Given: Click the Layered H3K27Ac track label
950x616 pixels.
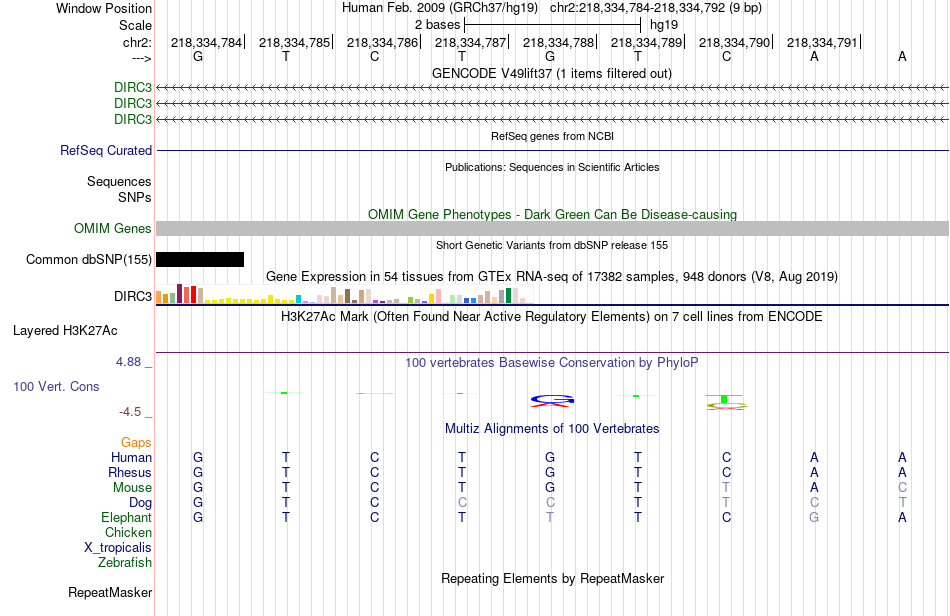Looking at the screenshot, I should point(65,331).
